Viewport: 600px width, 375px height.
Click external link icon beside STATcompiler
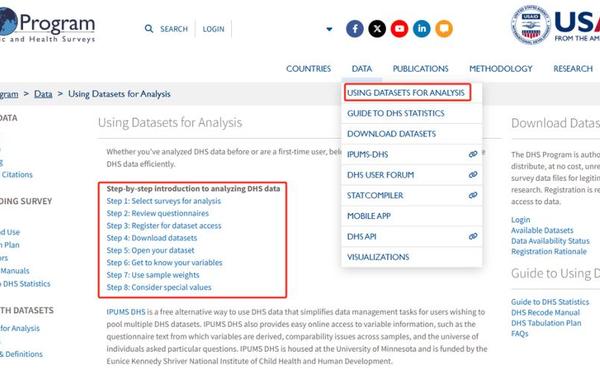coord(473,195)
